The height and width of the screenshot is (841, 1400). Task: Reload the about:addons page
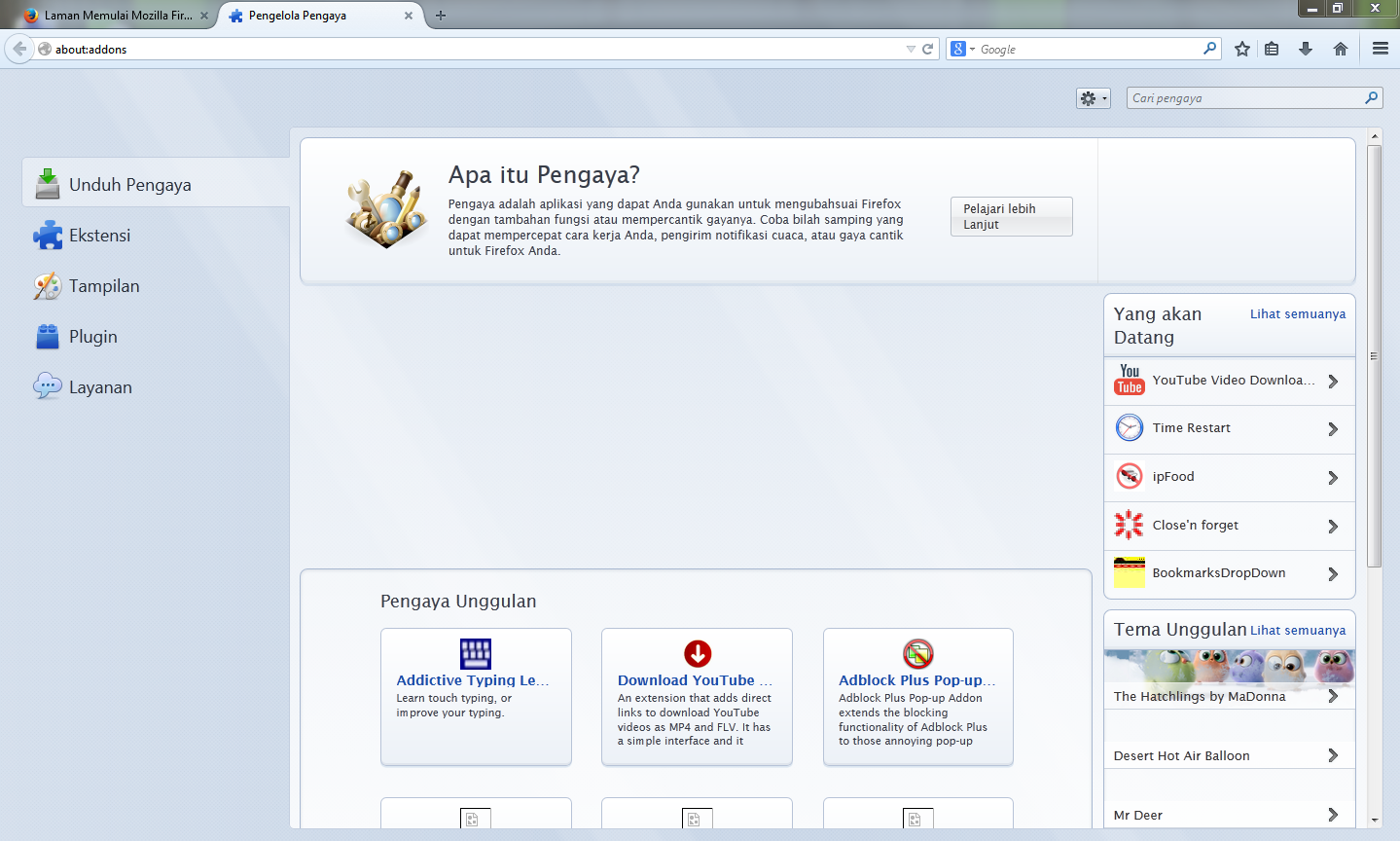pos(928,49)
